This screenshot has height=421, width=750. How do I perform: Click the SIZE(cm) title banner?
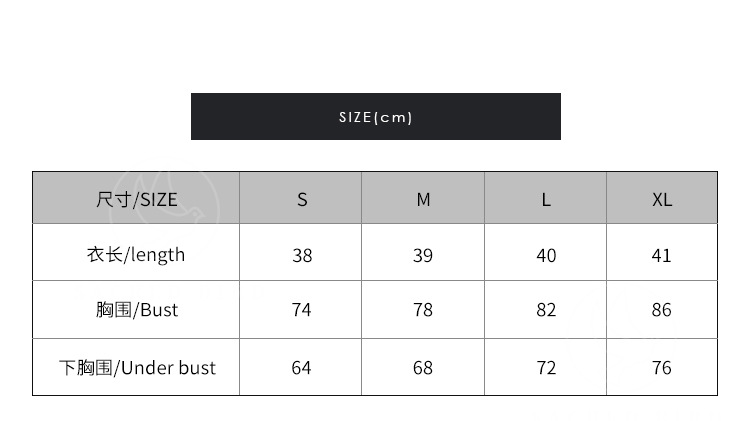click(375, 117)
